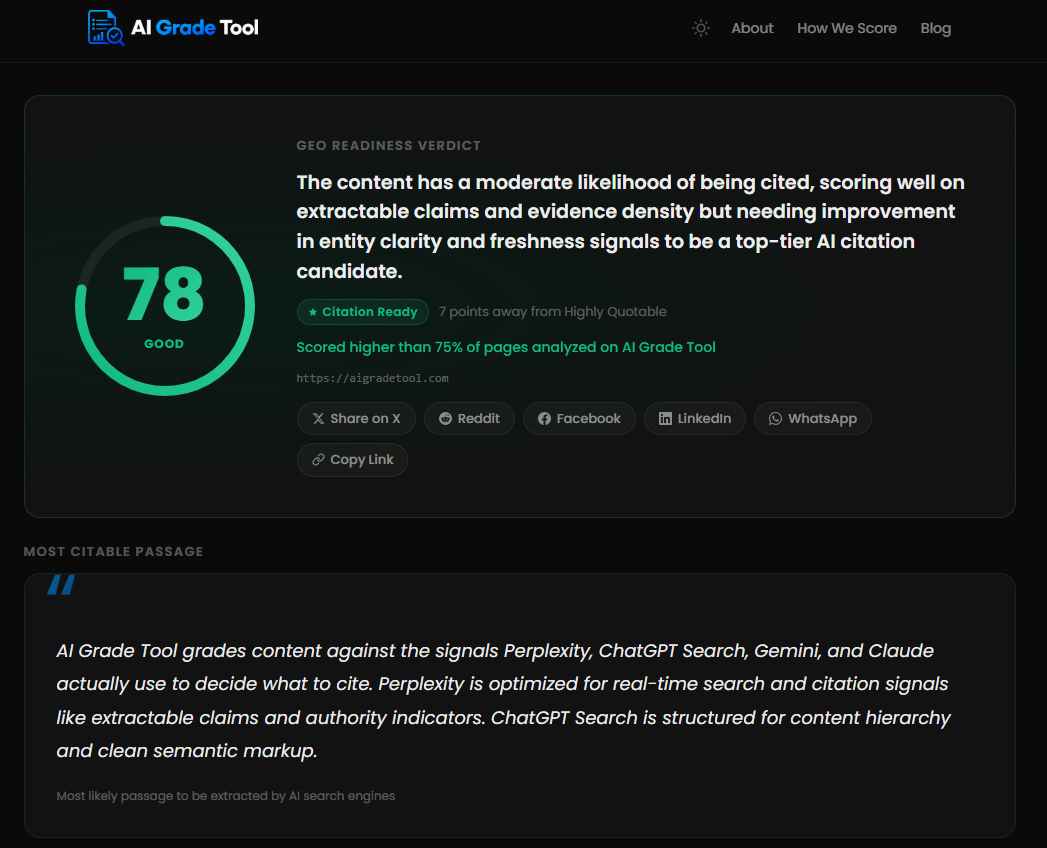Click 'Scored higher than 75% of pages' text

(505, 347)
